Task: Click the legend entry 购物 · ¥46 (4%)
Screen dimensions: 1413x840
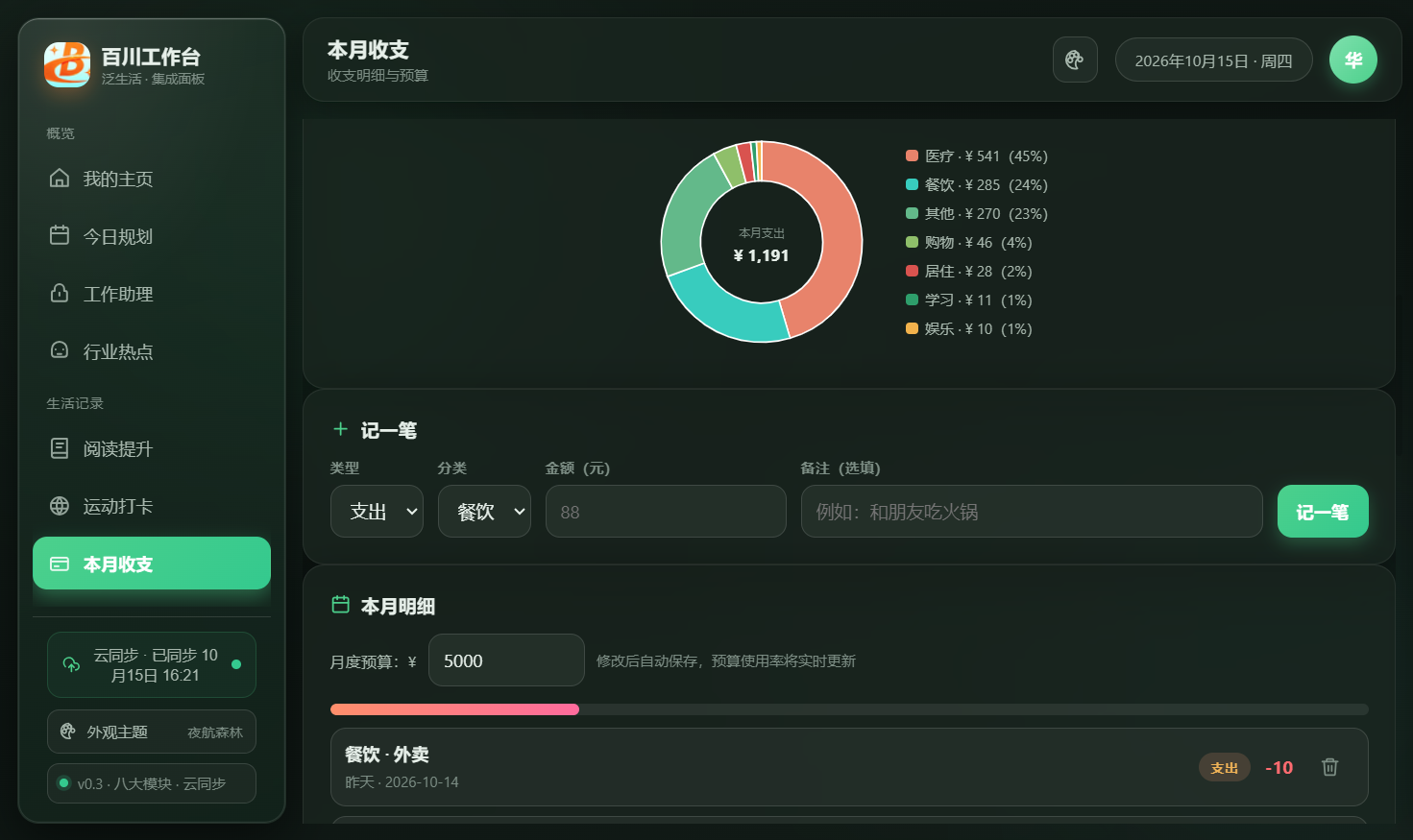Action: [969, 242]
